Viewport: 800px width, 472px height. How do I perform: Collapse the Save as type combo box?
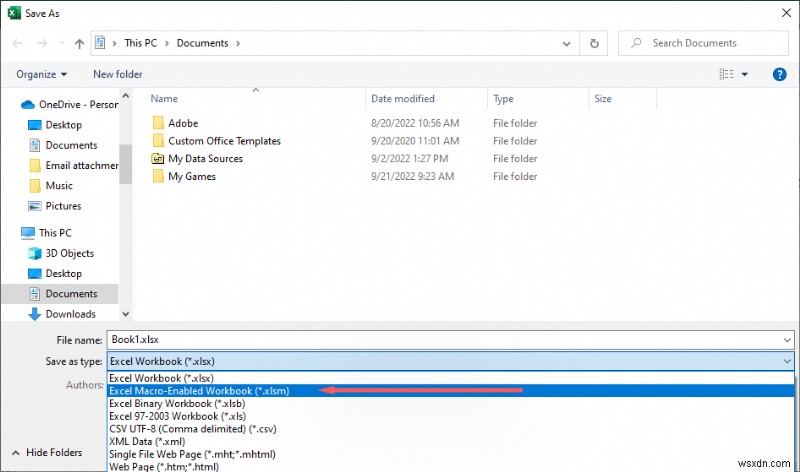787,361
